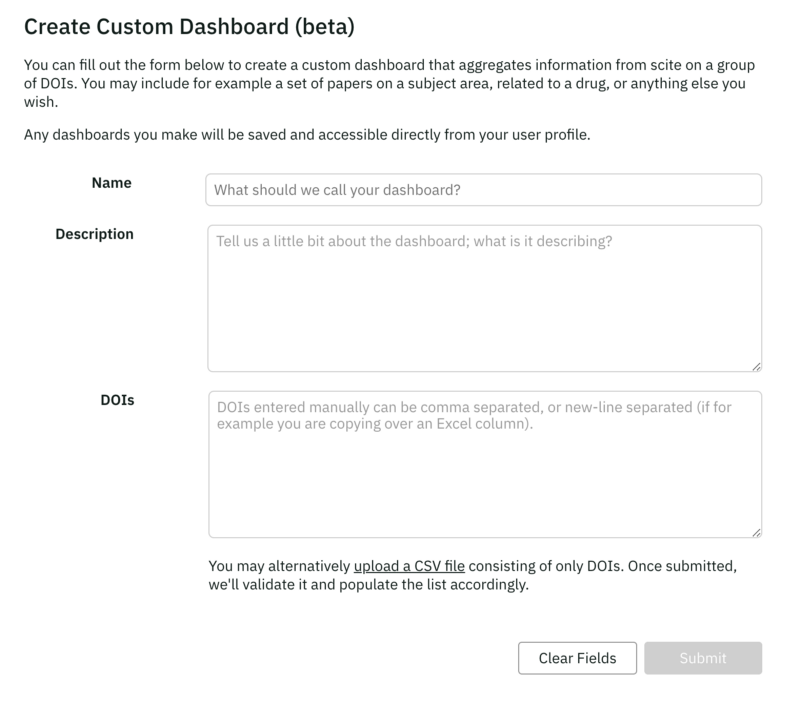Click 'What should we call your dashboard?' placeholder
This screenshot has height=704, width=800.
tap(338, 190)
